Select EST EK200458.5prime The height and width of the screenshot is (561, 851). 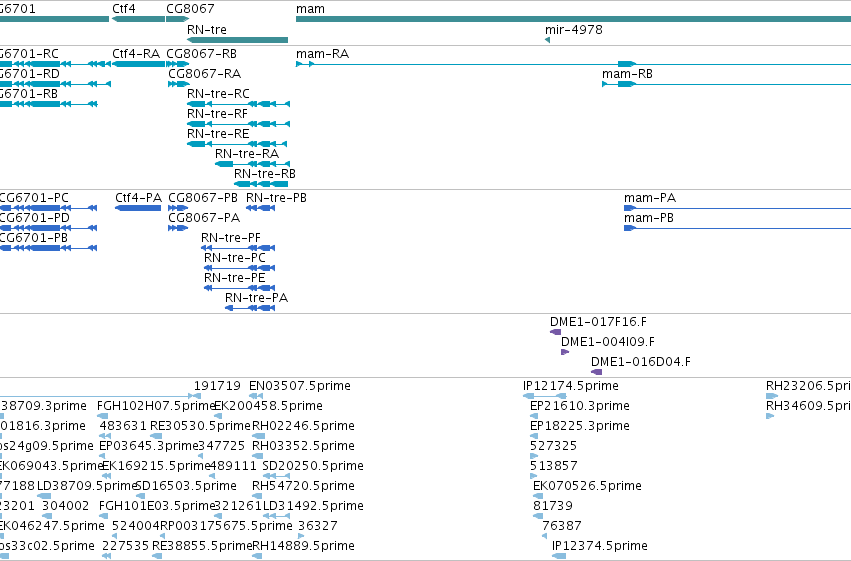269,406
